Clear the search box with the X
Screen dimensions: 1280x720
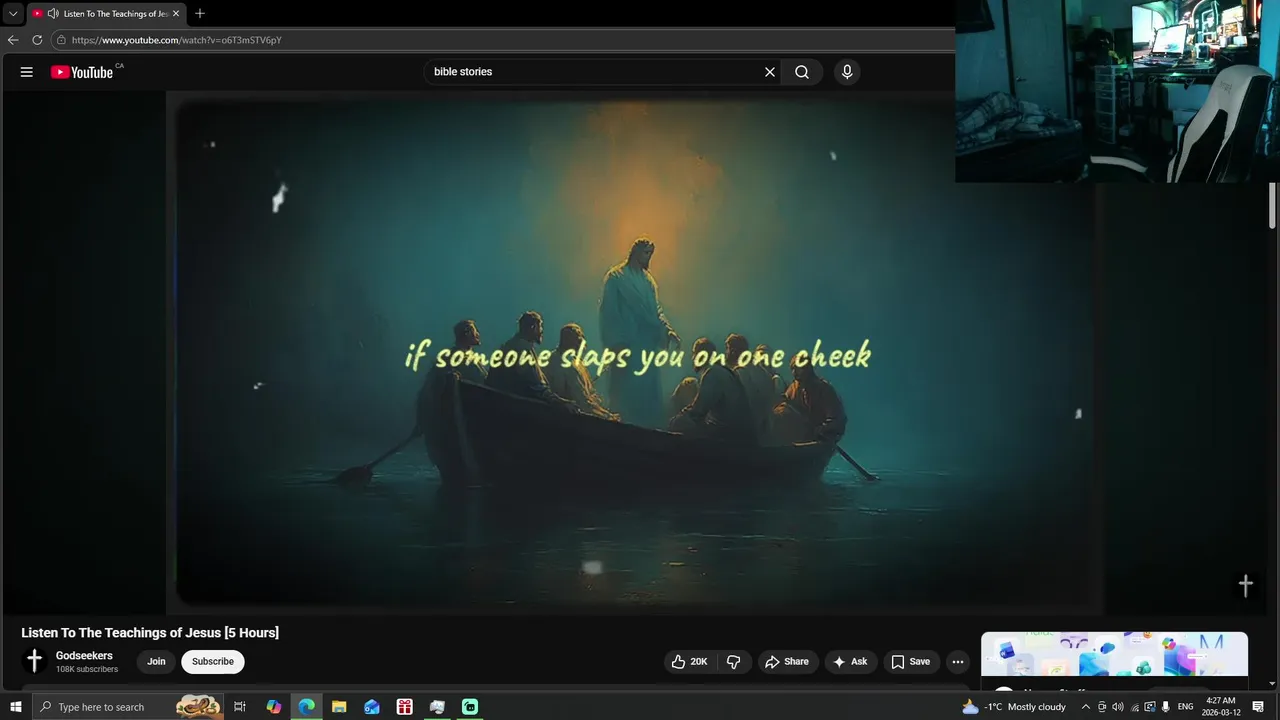[770, 72]
